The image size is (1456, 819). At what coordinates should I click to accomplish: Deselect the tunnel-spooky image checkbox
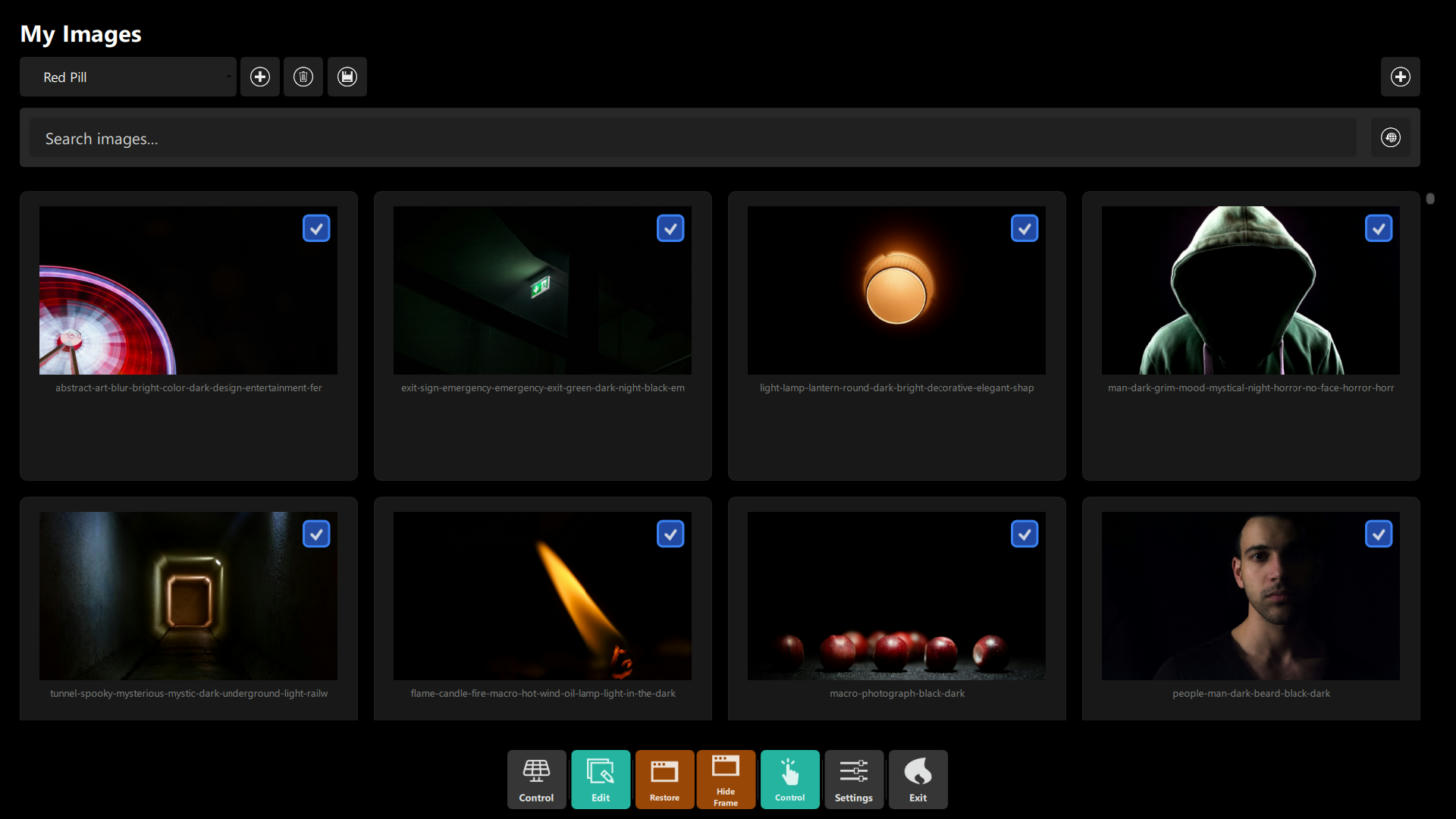[x=316, y=535]
